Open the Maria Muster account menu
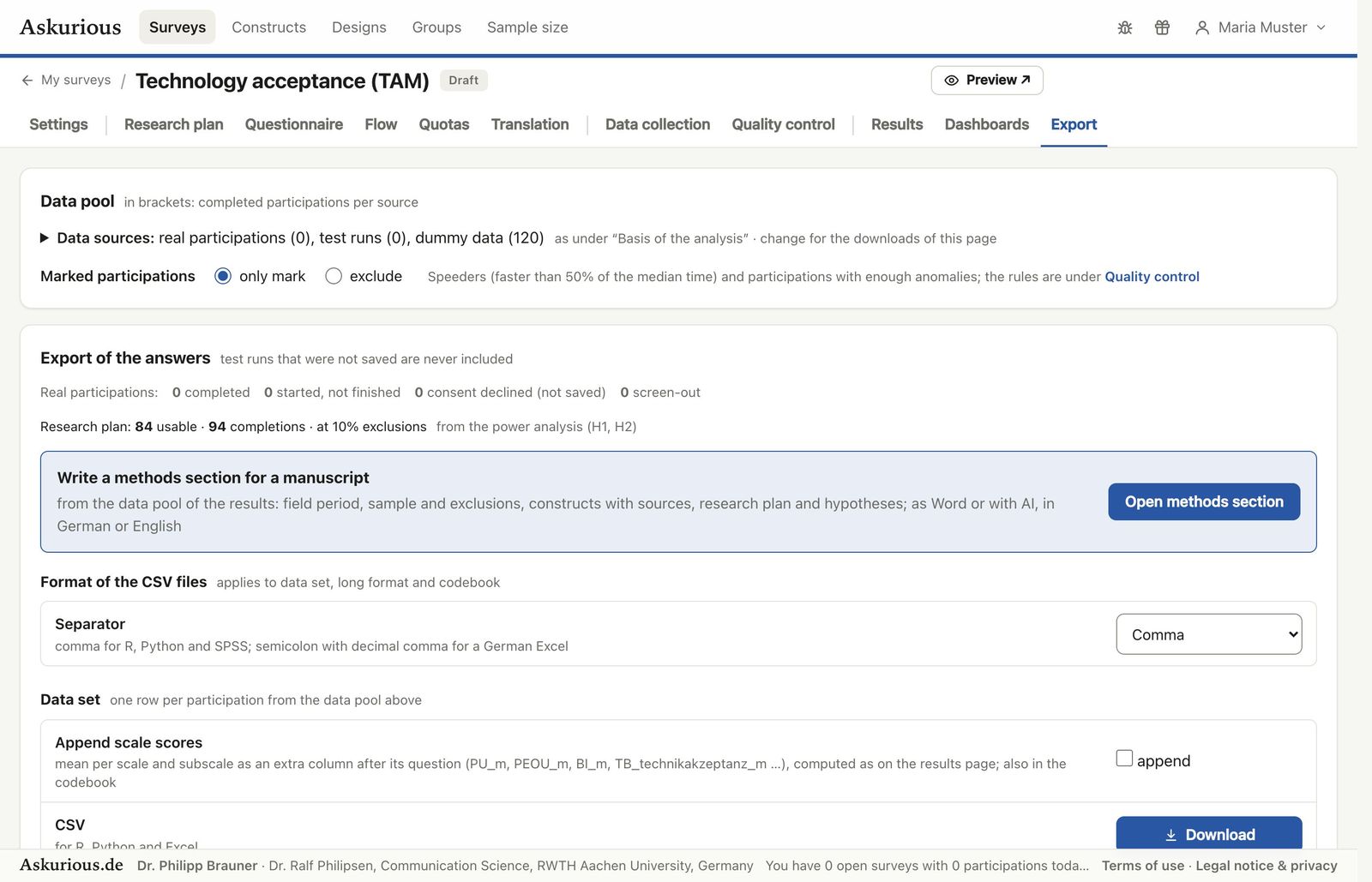 point(1261,27)
